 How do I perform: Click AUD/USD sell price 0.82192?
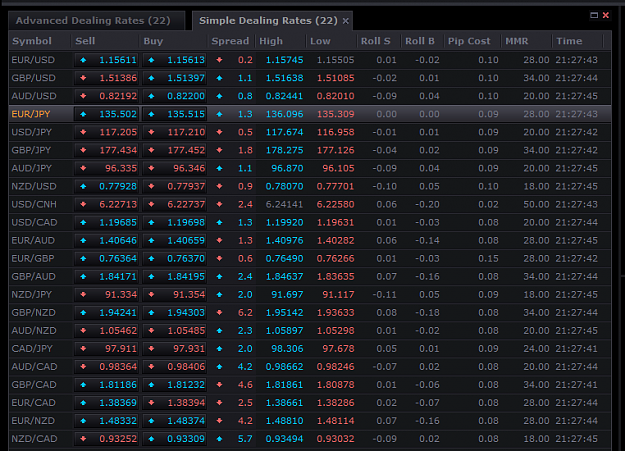pos(106,96)
